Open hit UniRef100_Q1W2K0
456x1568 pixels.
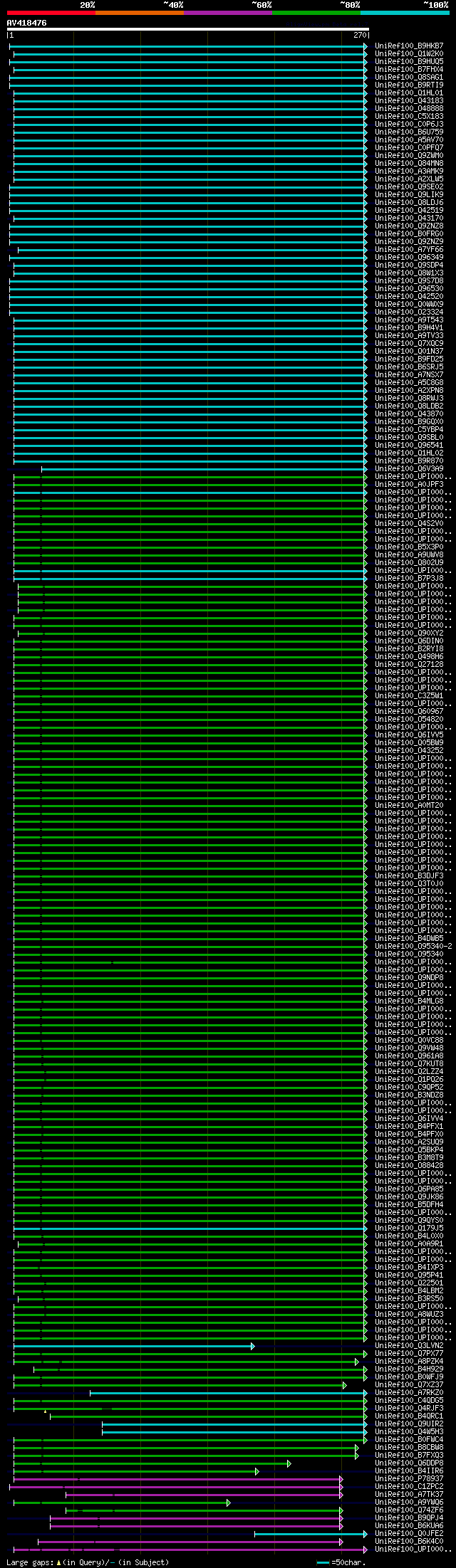tap(409, 53)
